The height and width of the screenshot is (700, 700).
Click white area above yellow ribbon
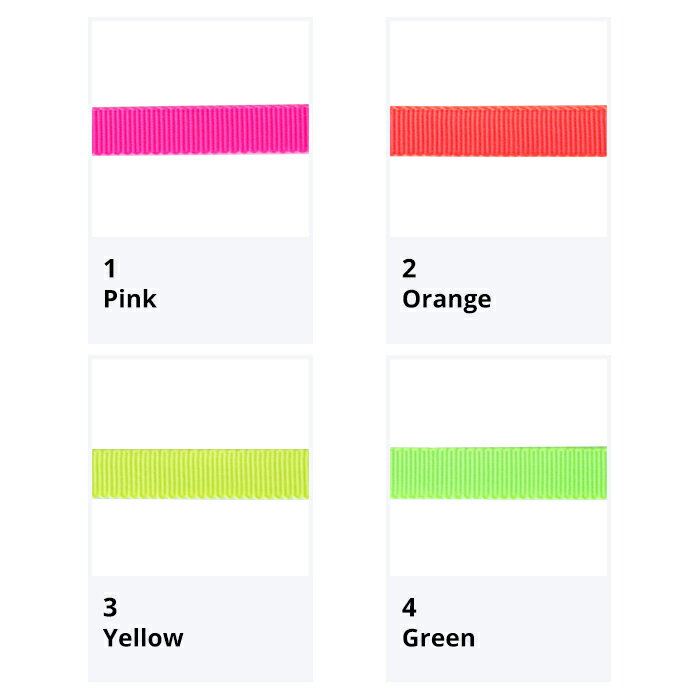pyautogui.click(x=200, y=404)
